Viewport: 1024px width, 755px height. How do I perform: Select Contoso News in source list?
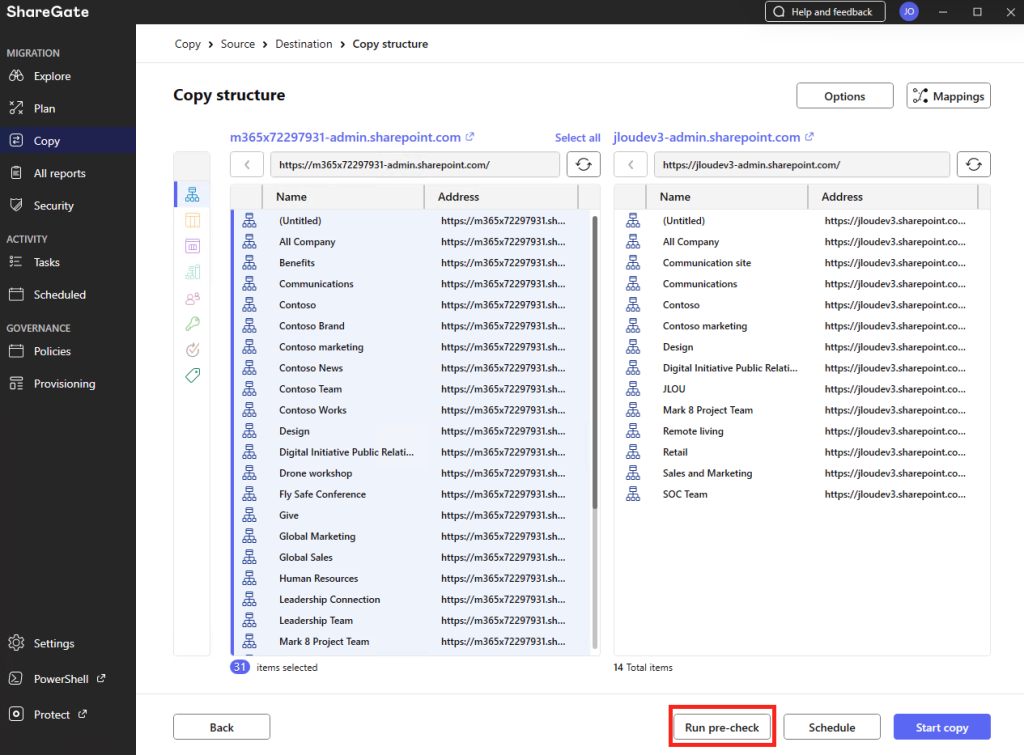[411, 368]
